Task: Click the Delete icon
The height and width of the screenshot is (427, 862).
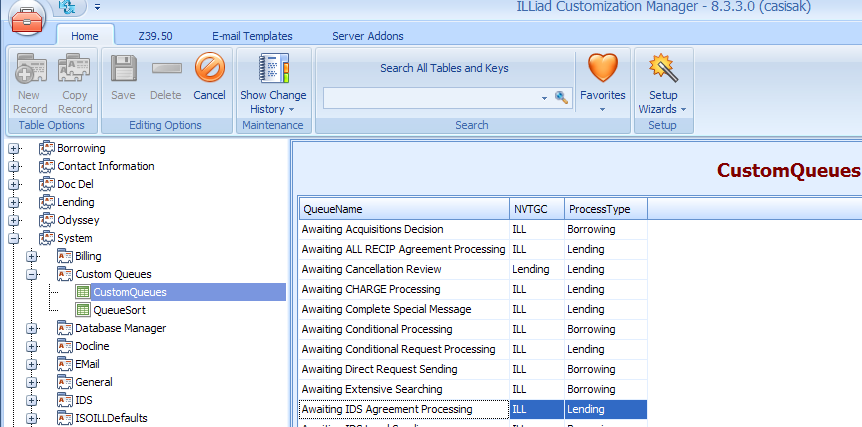Action: [x=166, y=68]
